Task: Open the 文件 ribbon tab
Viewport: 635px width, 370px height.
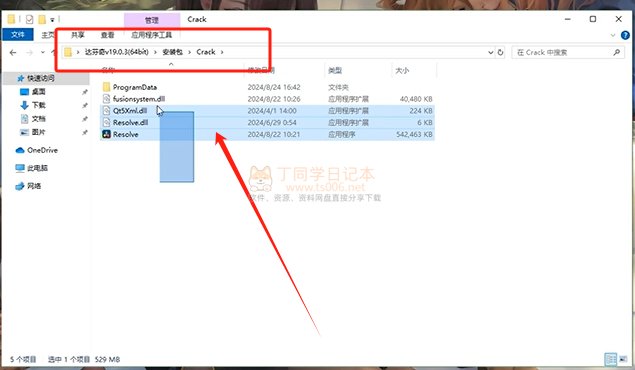Action: (x=18, y=35)
